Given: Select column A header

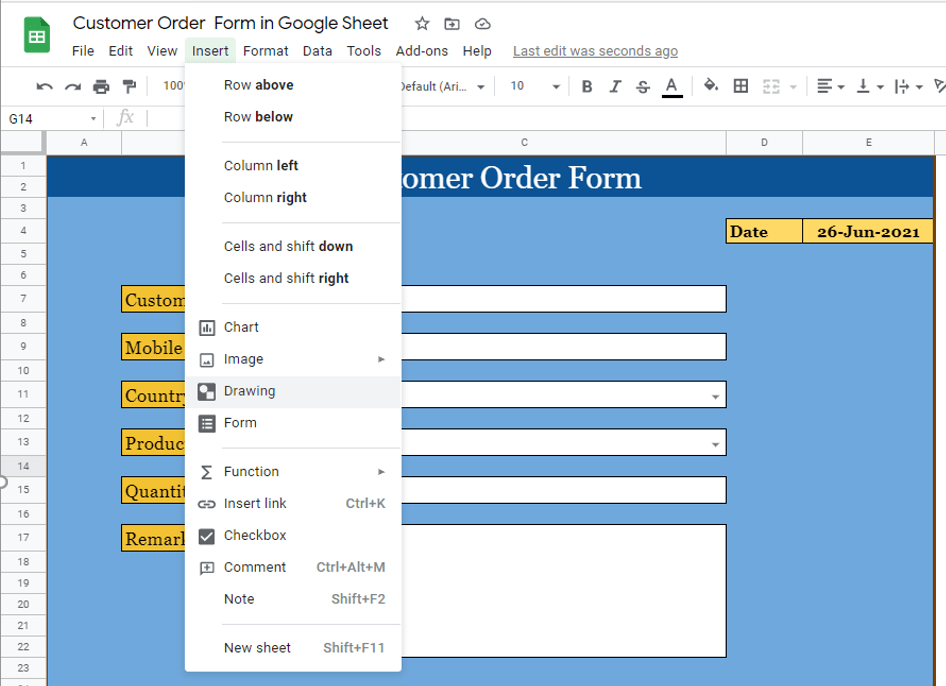Looking at the screenshot, I should click(84, 143).
